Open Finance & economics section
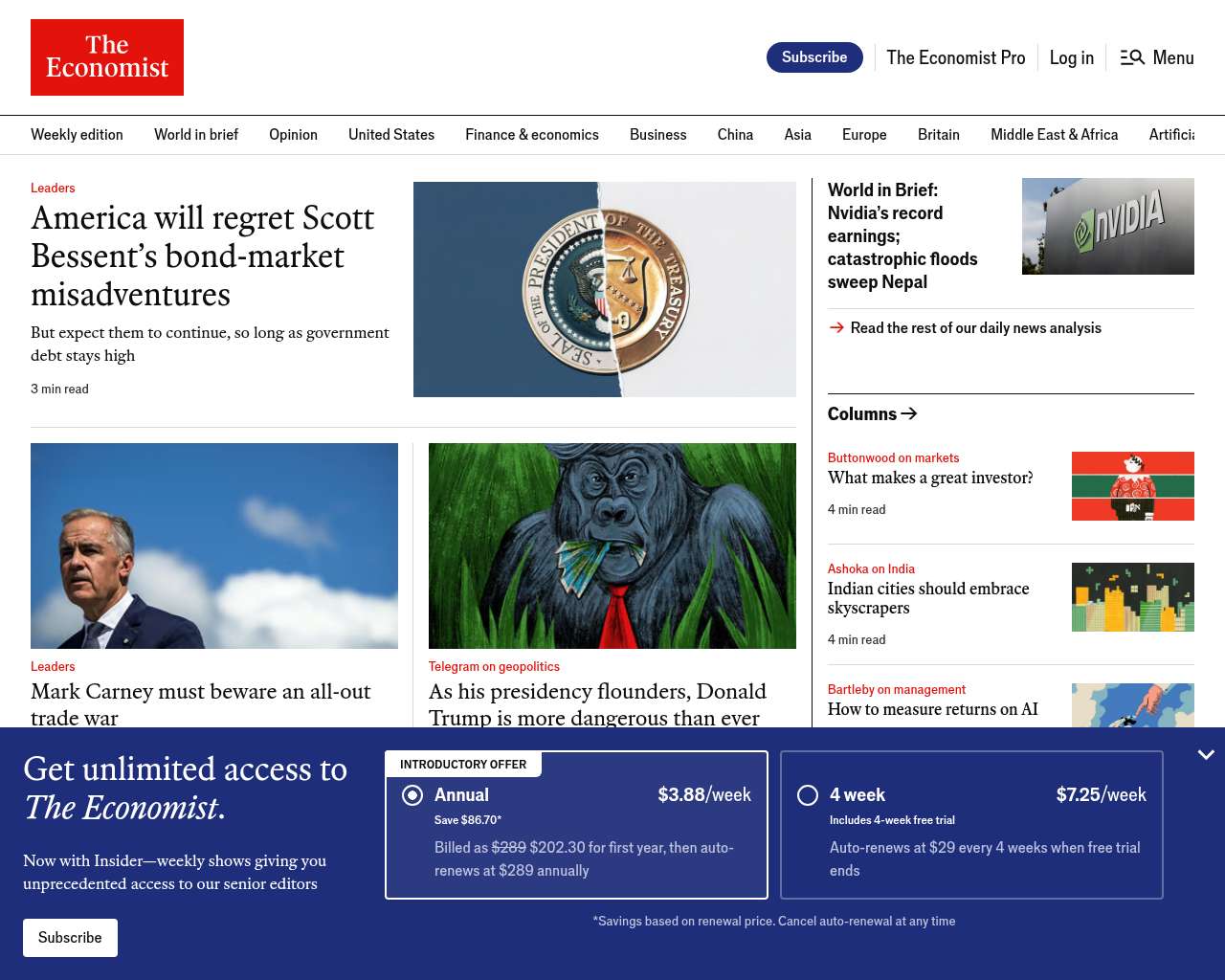The width and height of the screenshot is (1225, 980). coord(532,135)
